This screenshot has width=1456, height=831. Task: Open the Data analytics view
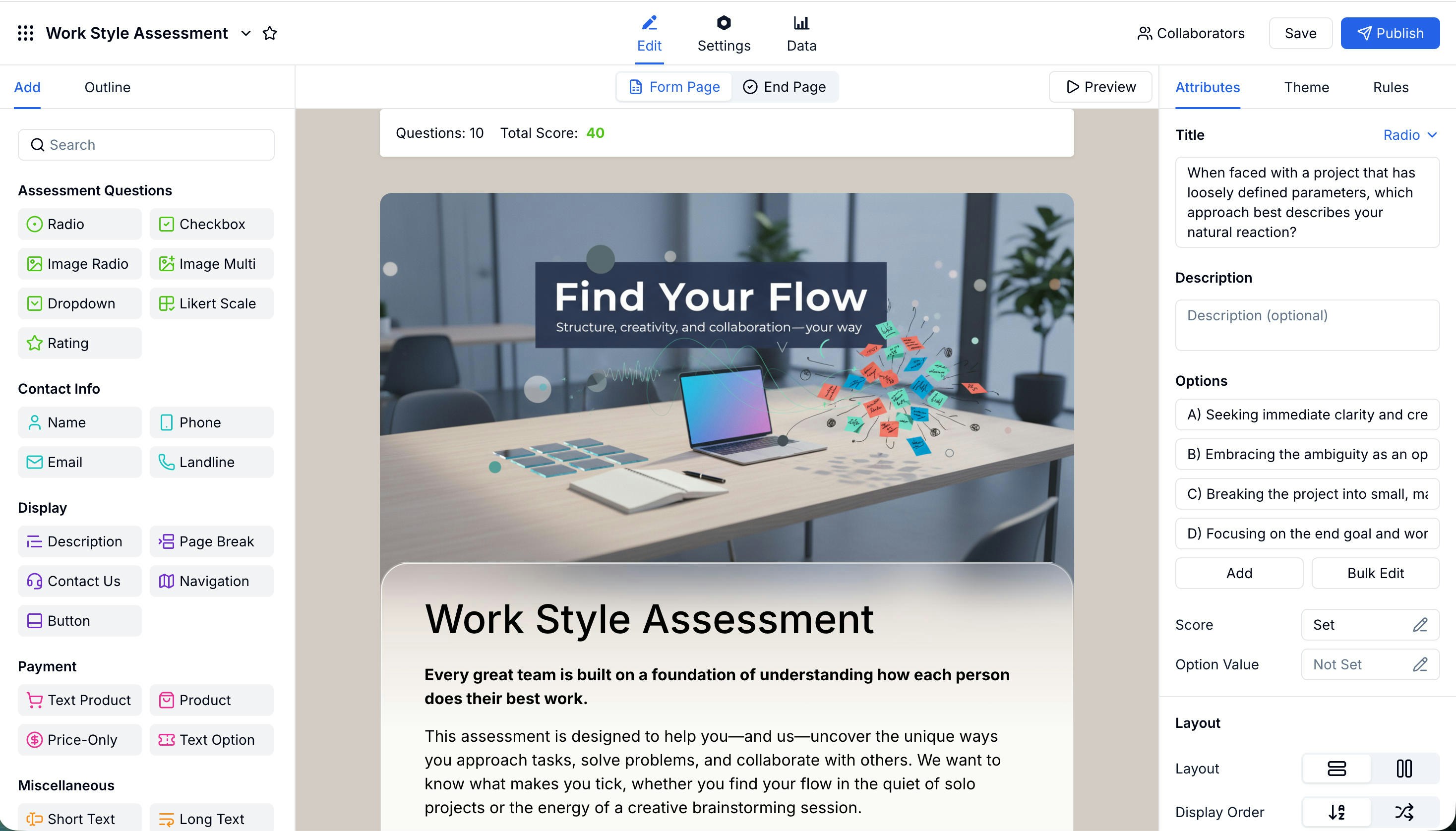click(800, 33)
